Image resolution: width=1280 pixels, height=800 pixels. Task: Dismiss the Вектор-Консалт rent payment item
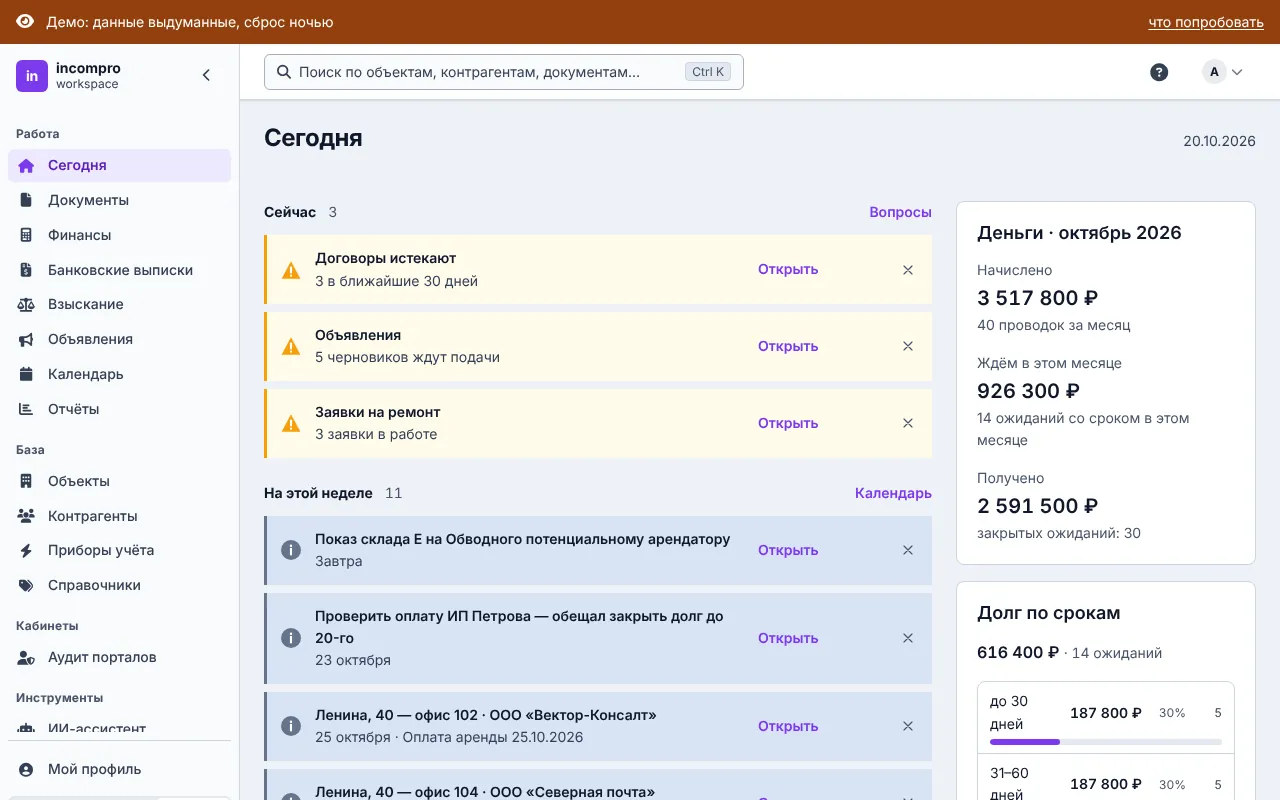click(908, 726)
